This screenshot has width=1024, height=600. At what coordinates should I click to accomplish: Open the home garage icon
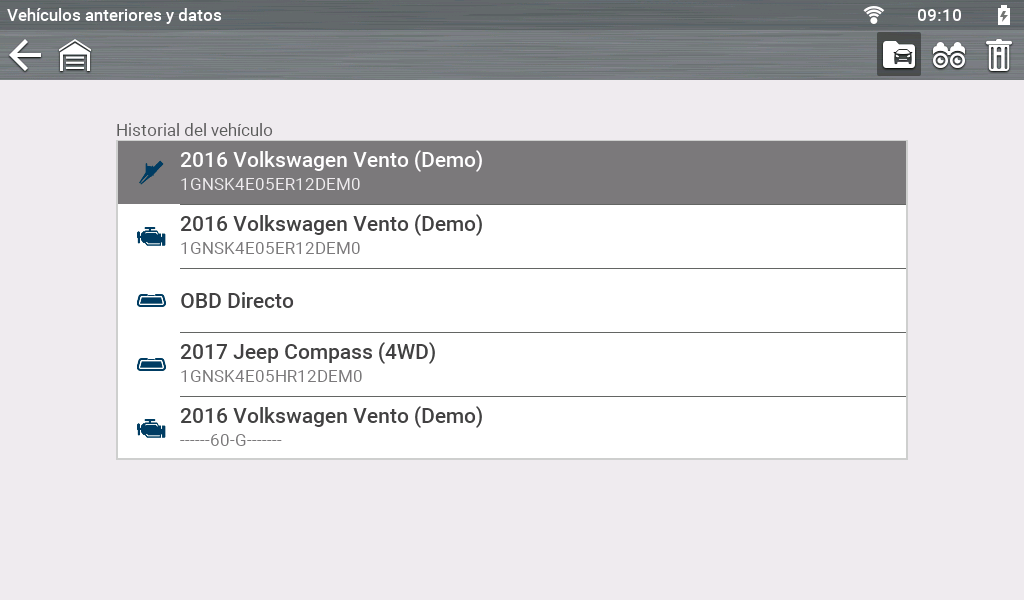[x=75, y=56]
